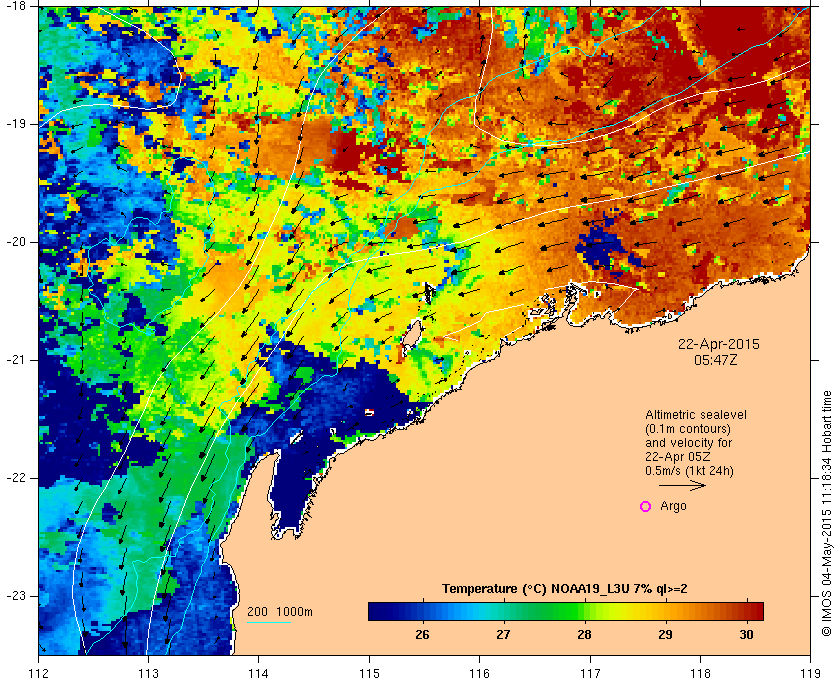Click the 'Argo' legend label
The image size is (840, 680).
pyautogui.click(x=673, y=506)
